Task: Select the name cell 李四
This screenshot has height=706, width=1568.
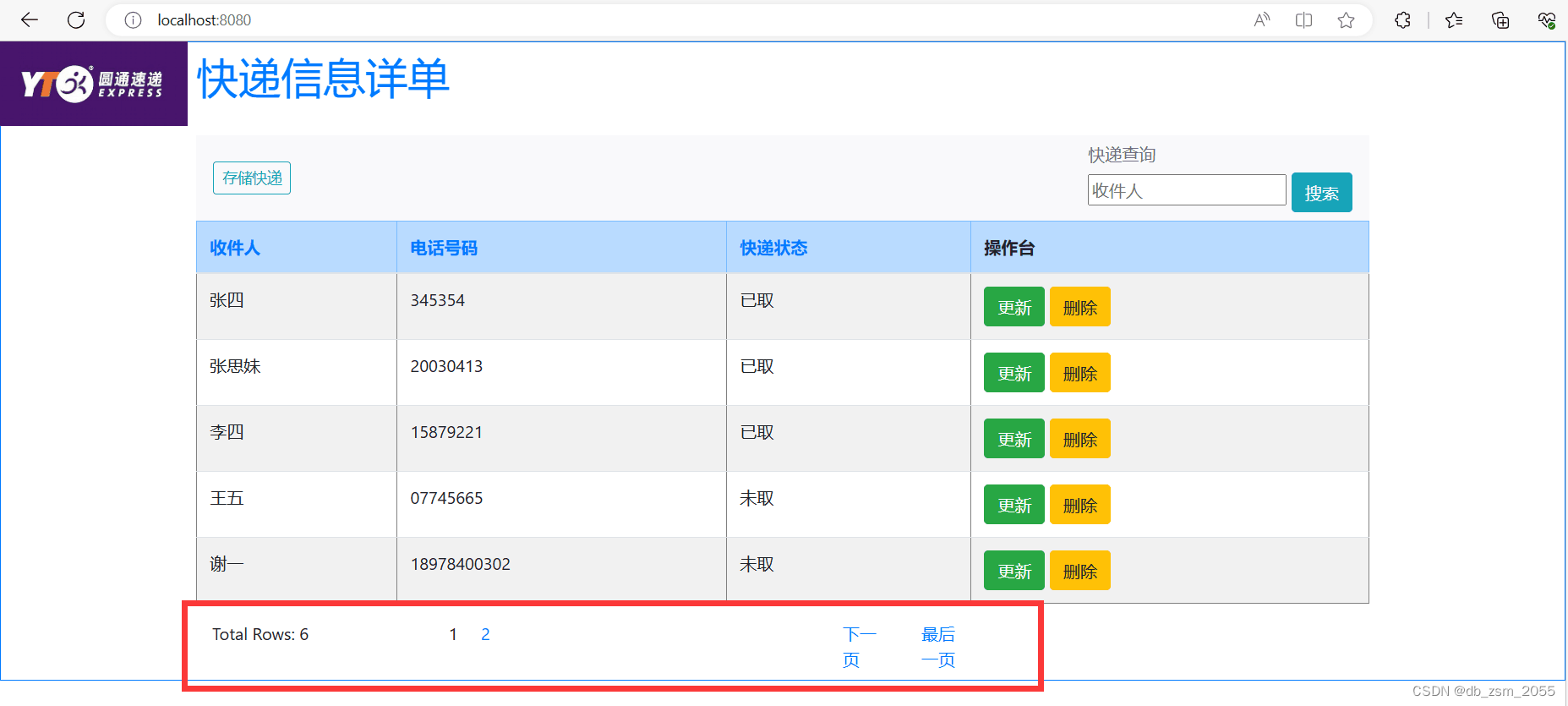Action: [227, 432]
